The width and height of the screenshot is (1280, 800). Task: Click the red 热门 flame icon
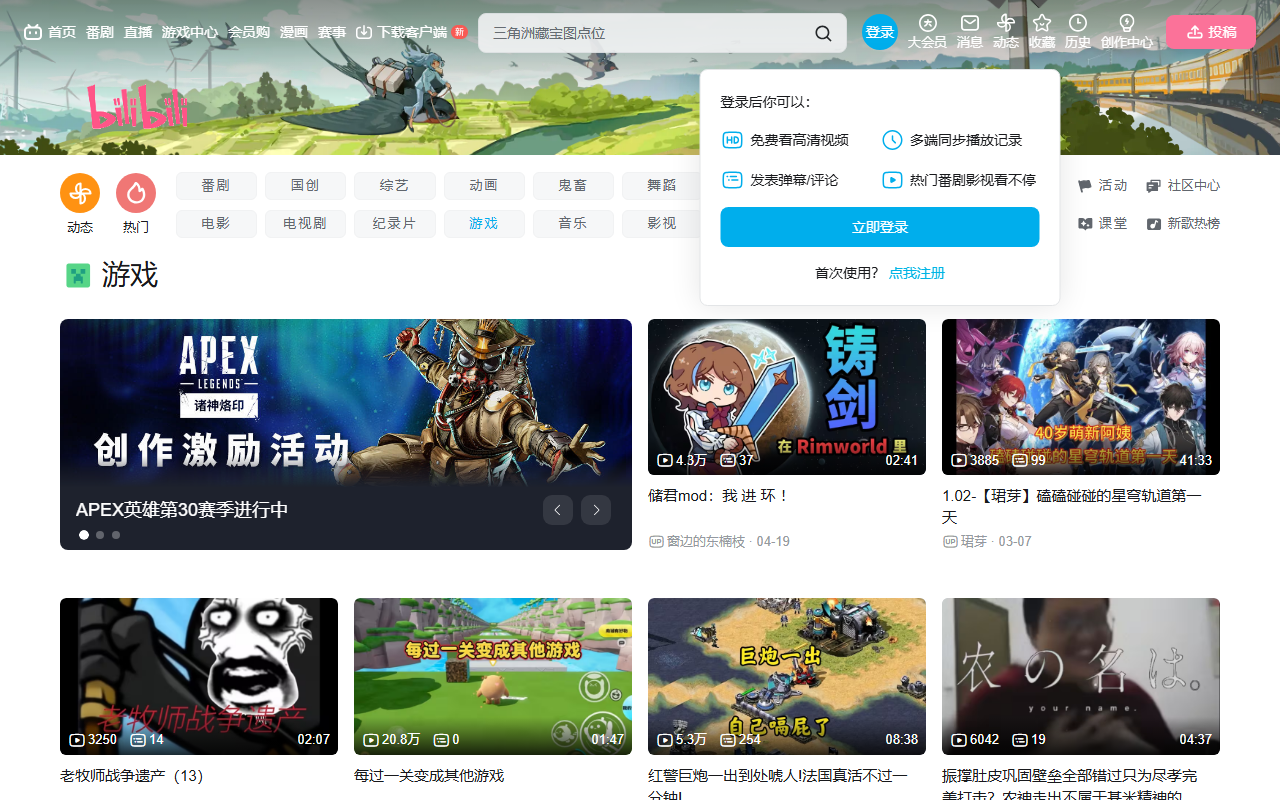pos(136,193)
